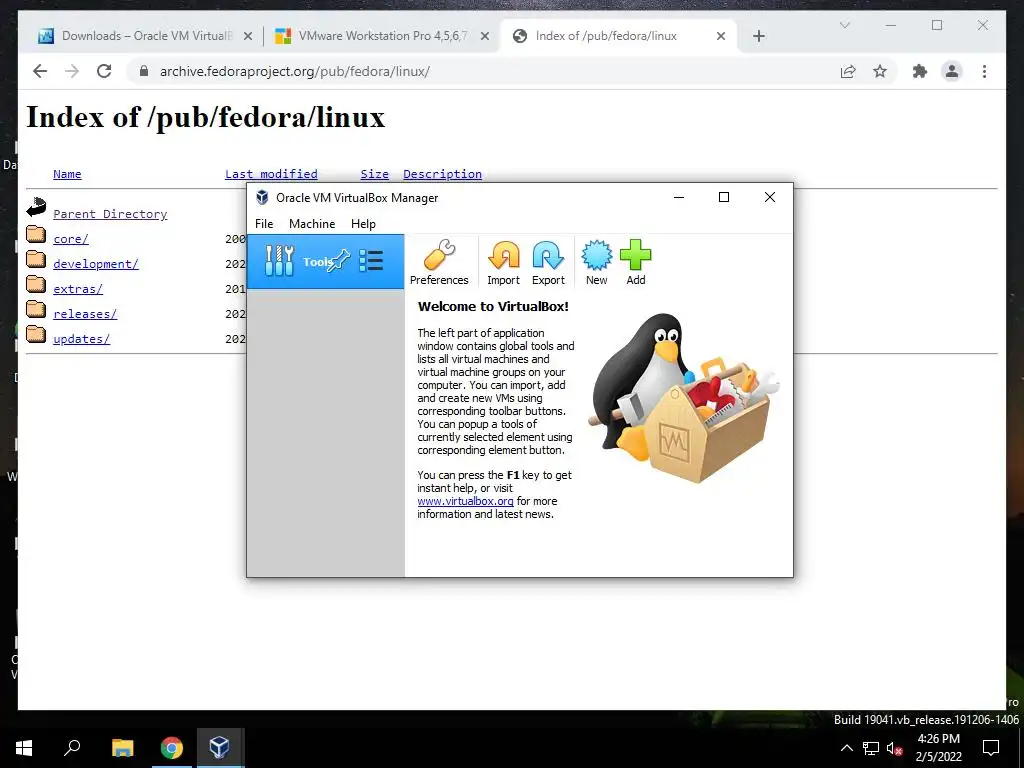This screenshot has height=768, width=1024.
Task: Open File Explorer from taskbar
Action: pyautogui.click(x=123, y=748)
